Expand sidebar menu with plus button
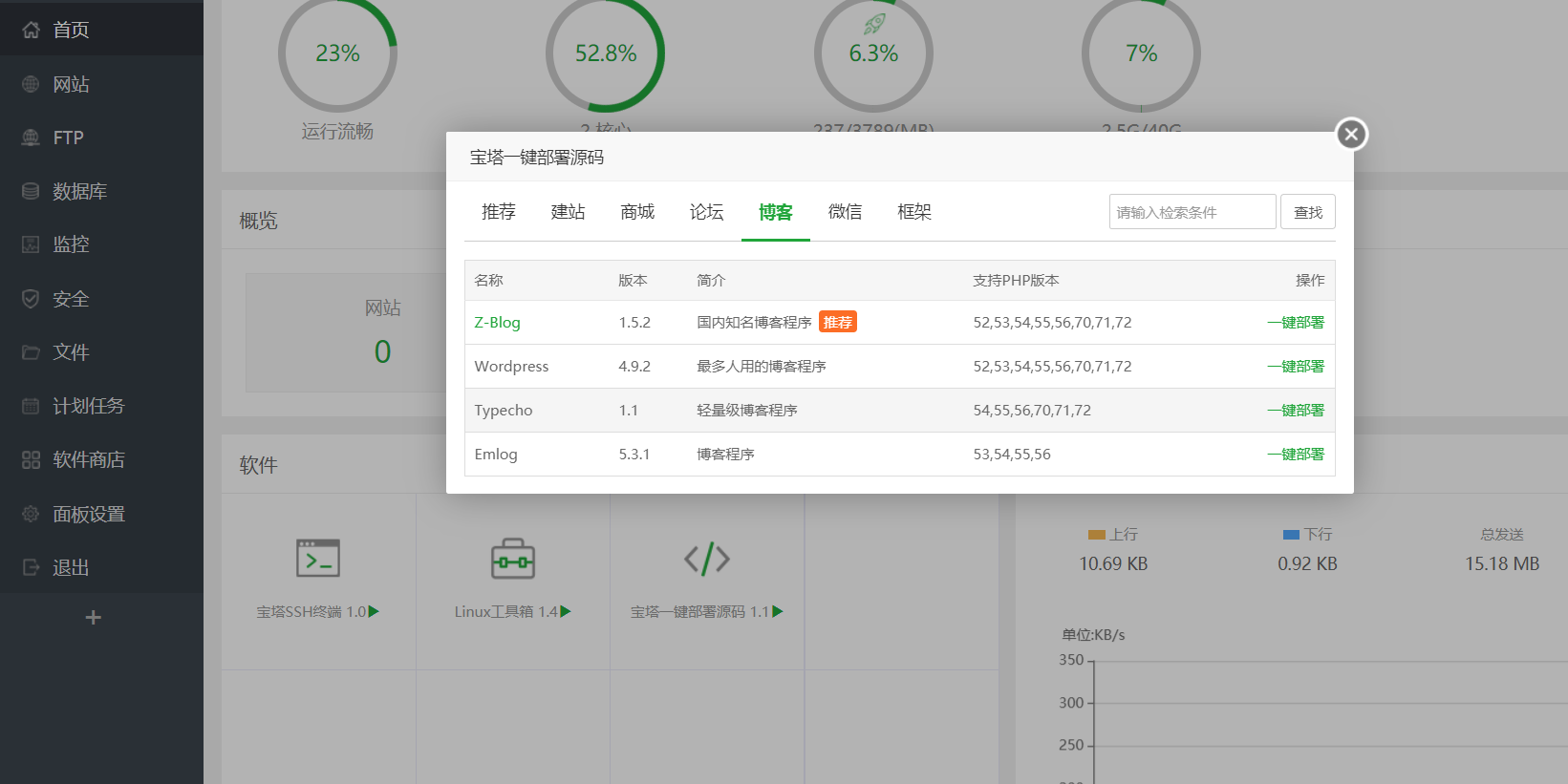The height and width of the screenshot is (784, 1568). [93, 618]
